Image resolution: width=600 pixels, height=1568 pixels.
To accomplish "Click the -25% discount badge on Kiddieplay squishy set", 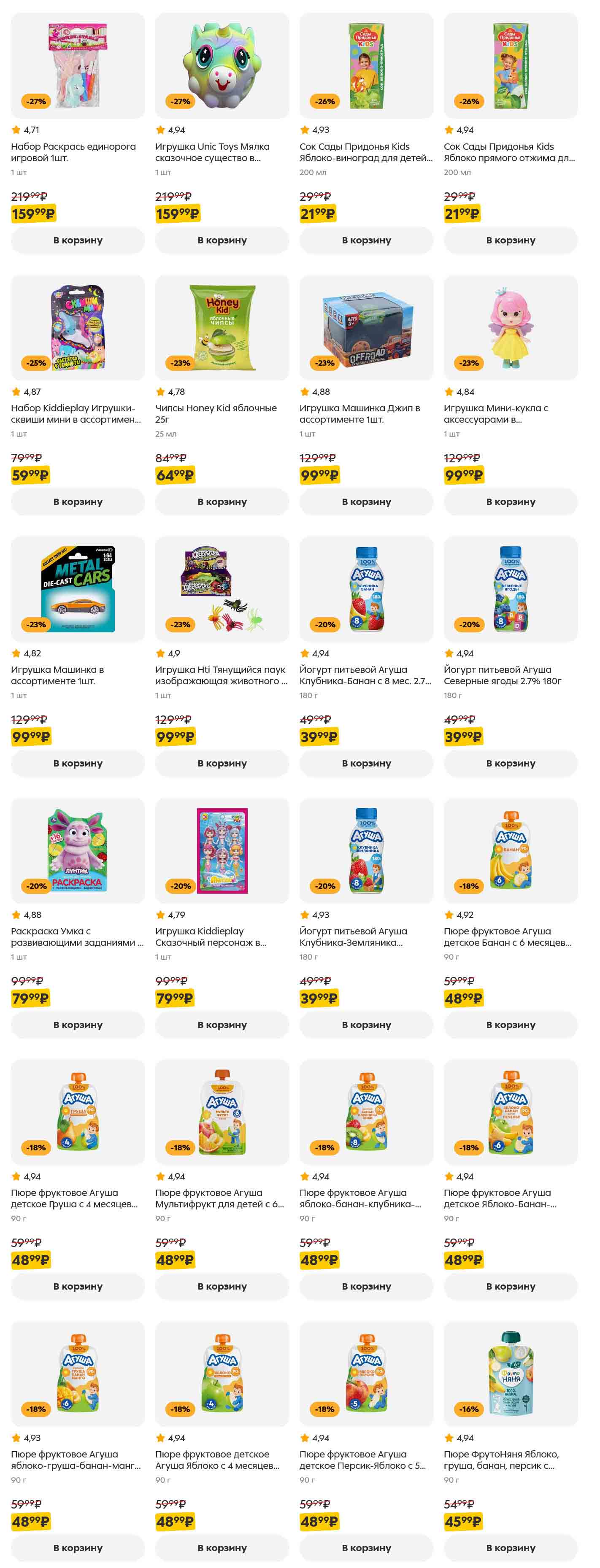I will tap(36, 363).
